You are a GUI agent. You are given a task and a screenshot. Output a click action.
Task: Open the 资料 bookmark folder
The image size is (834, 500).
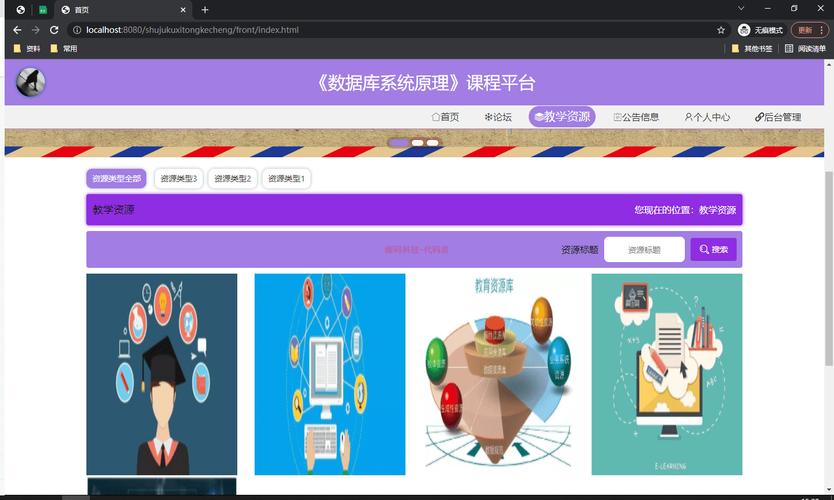[27, 48]
